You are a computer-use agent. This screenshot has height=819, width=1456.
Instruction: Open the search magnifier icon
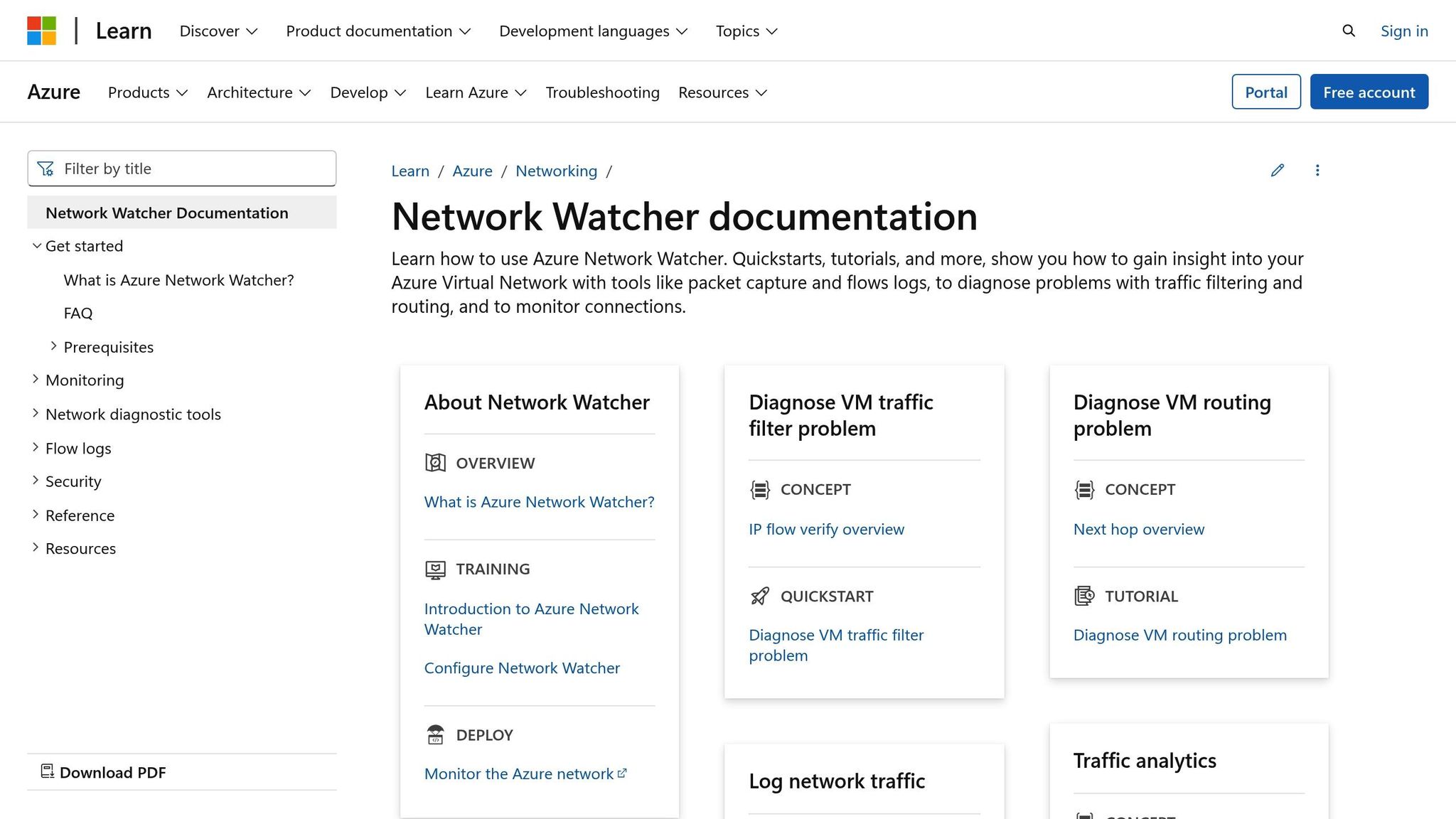pos(1348,31)
